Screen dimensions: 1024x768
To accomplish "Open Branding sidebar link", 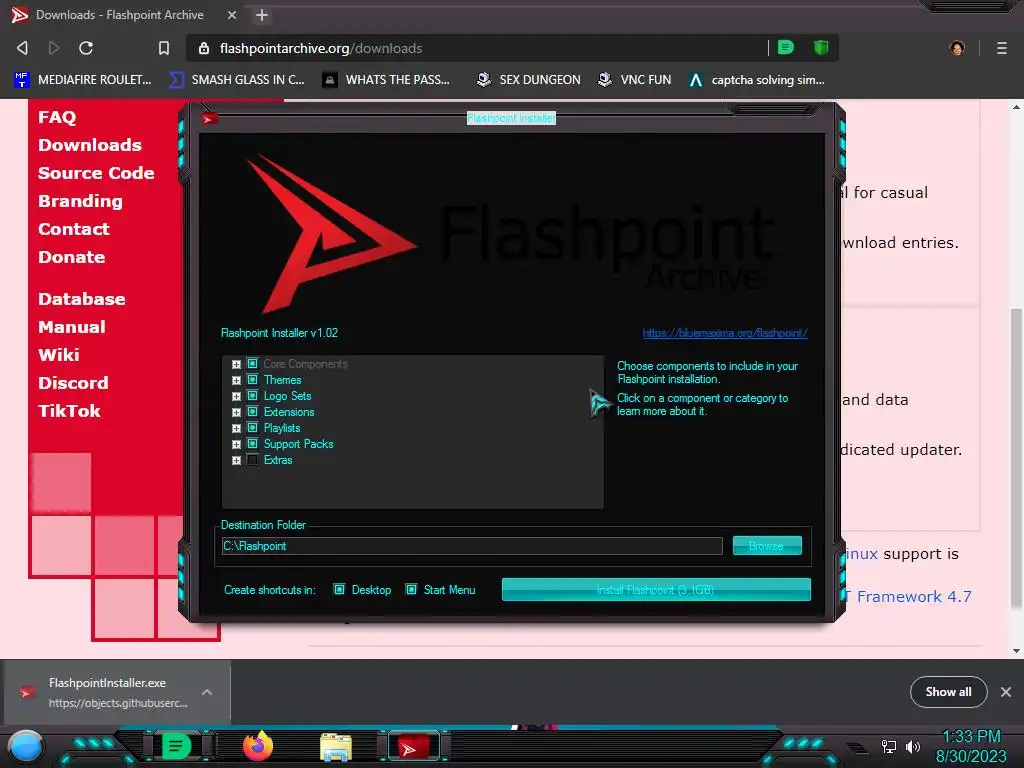I will coord(80,201).
